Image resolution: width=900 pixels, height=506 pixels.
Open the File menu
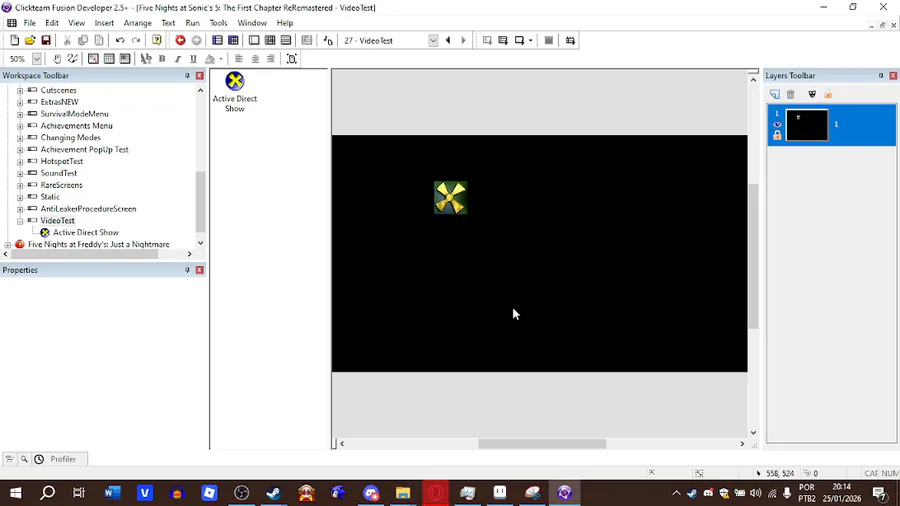tap(29, 23)
